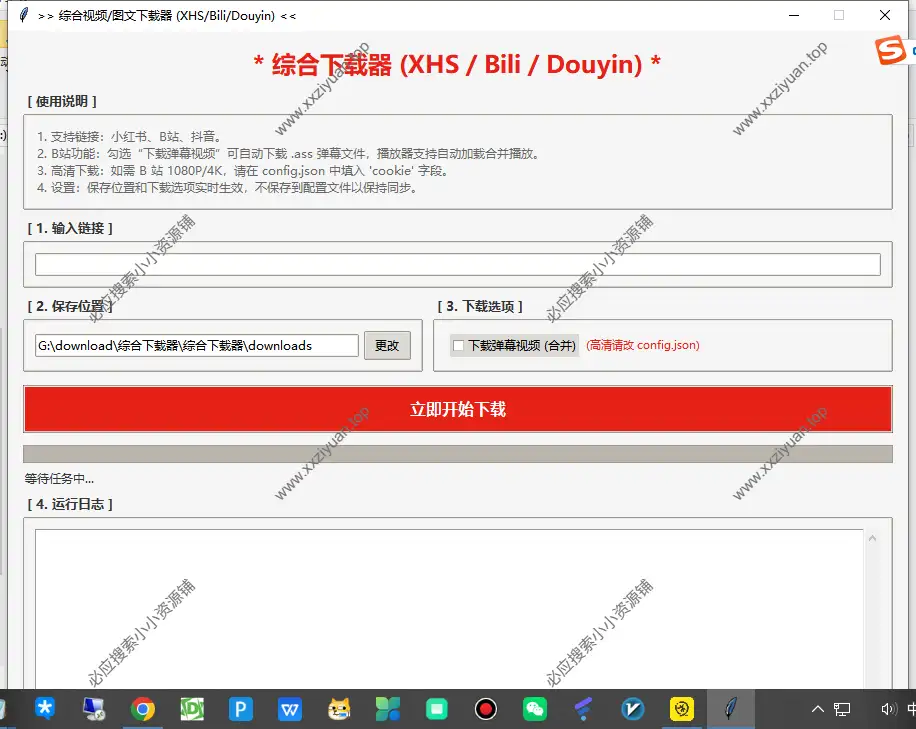Image resolution: width=916 pixels, height=729 pixels.
Task: Enable 下载弹幕视频 (合并) checkbox
Action: [457, 345]
